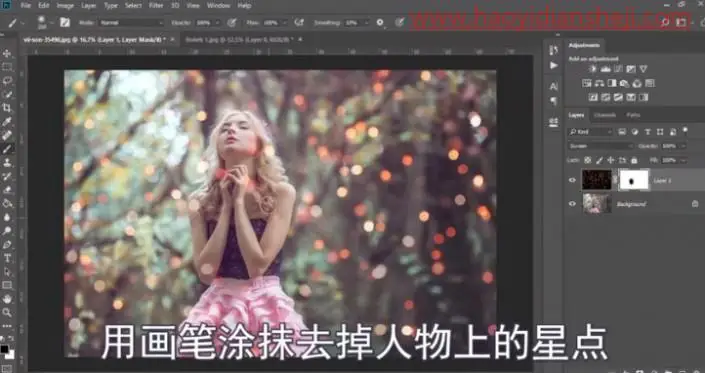This screenshot has height=373, width=705.
Task: Select the Eraser tool
Action: (x=7, y=190)
